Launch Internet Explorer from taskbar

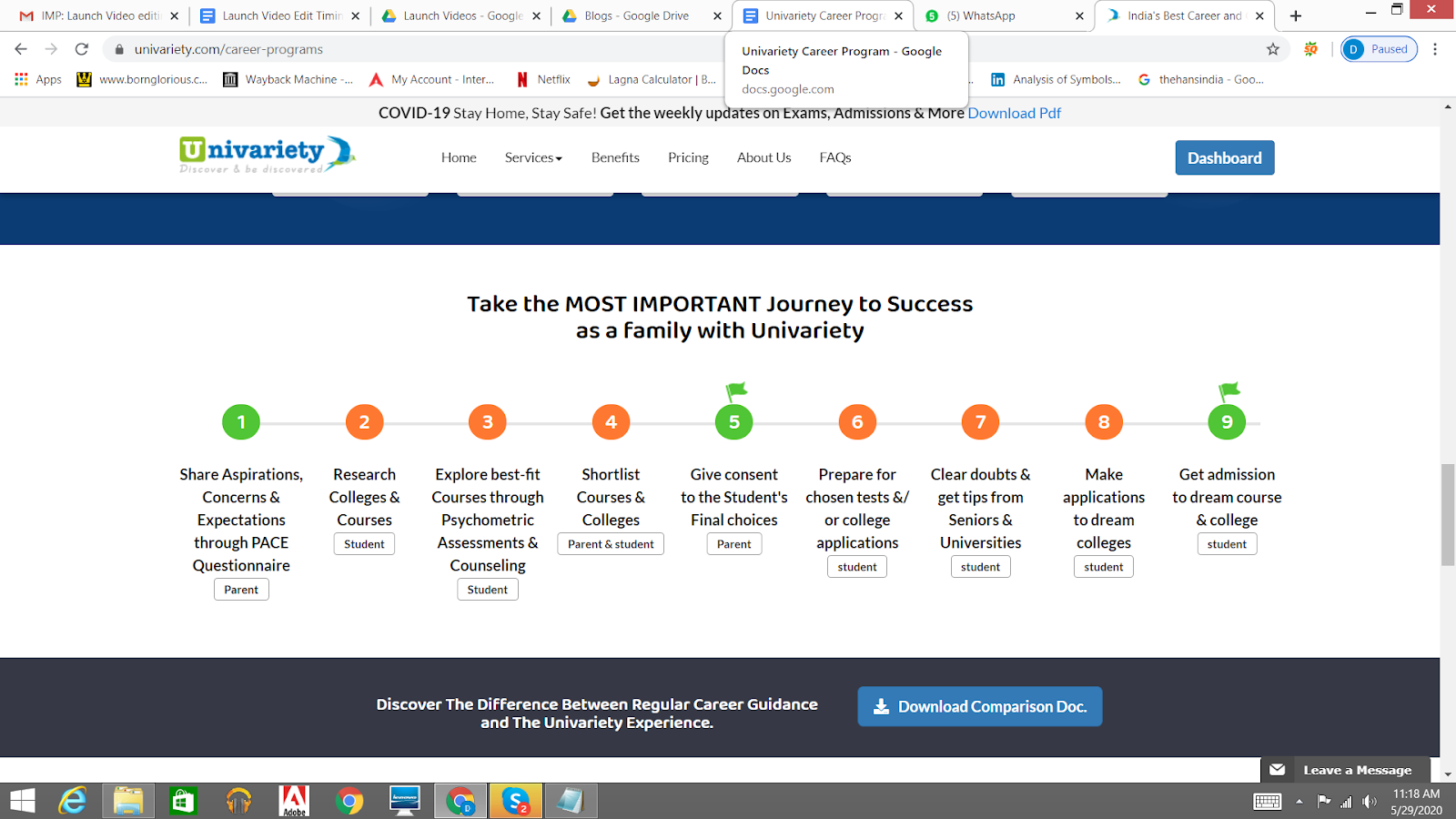point(73,801)
